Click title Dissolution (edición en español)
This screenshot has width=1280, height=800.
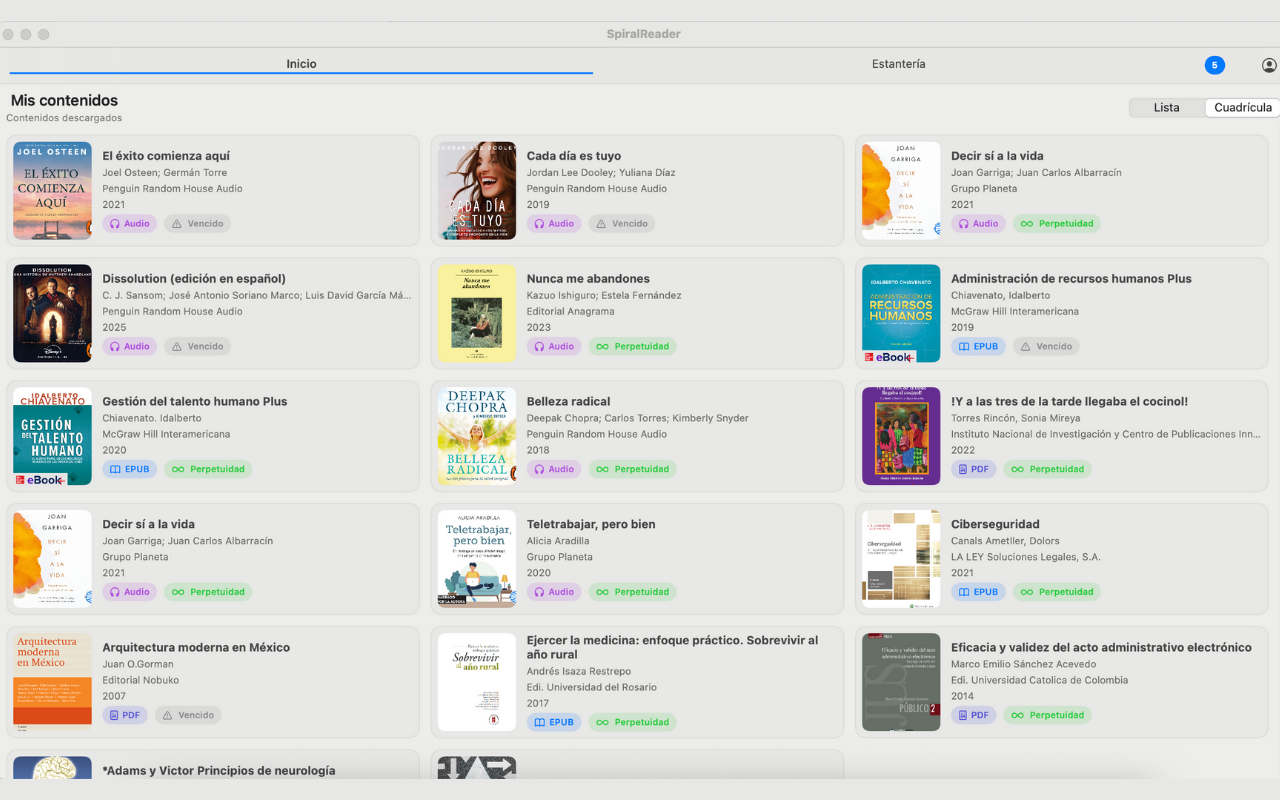[x=194, y=279]
